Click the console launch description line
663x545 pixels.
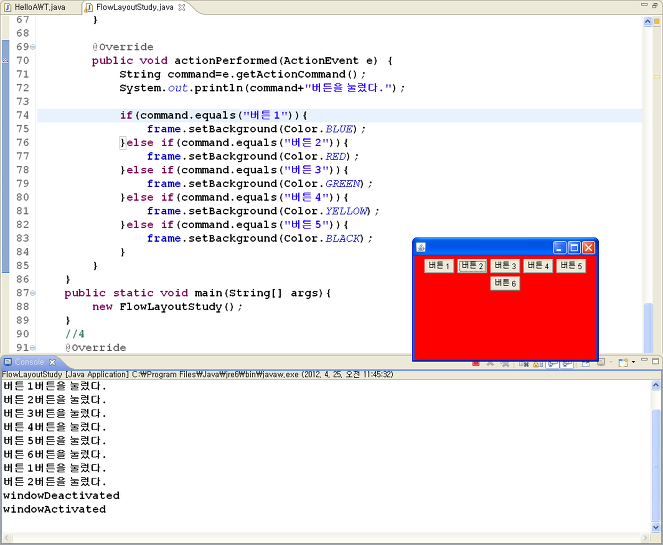point(197,375)
